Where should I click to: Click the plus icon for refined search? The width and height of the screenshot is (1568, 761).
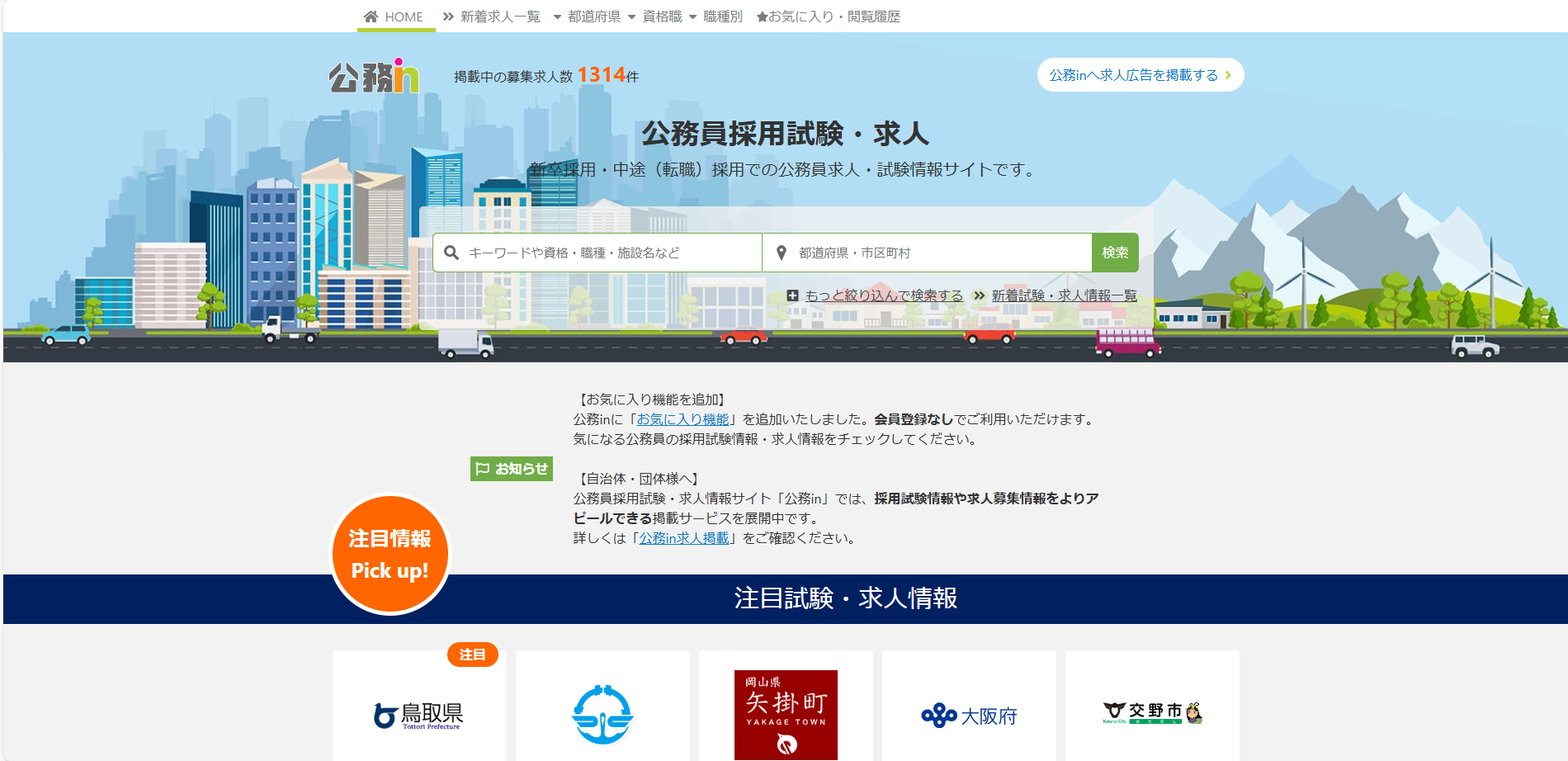click(792, 295)
